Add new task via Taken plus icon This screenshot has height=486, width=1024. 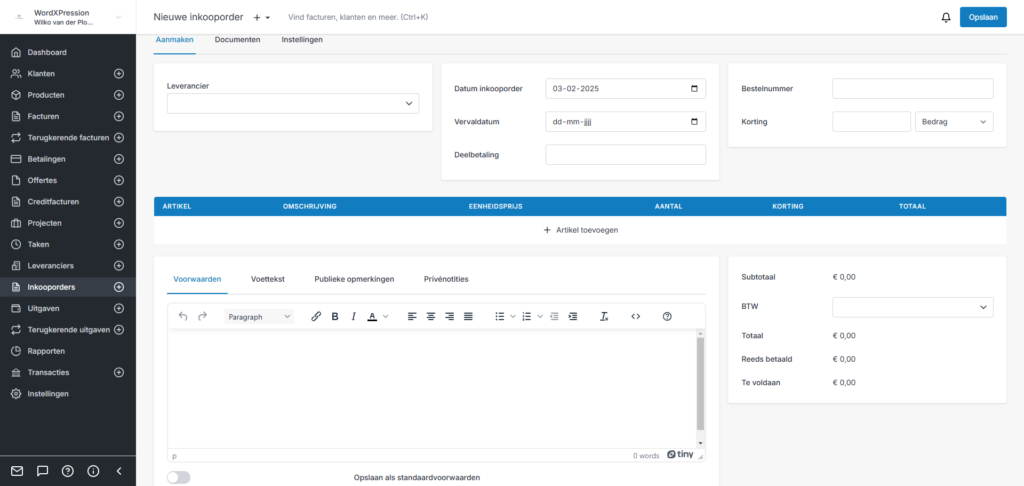[119, 244]
